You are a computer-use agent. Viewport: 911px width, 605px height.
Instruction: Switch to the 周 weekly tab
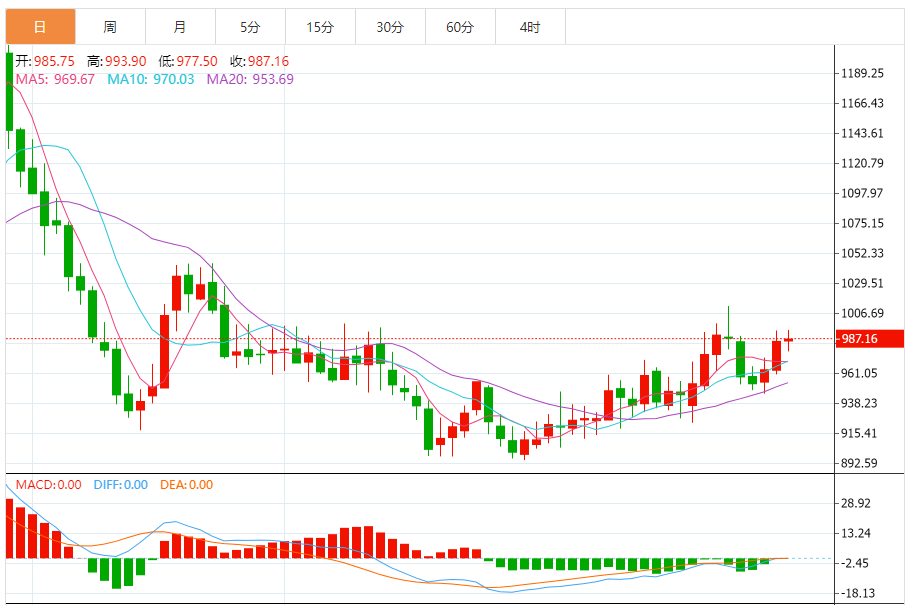point(110,27)
